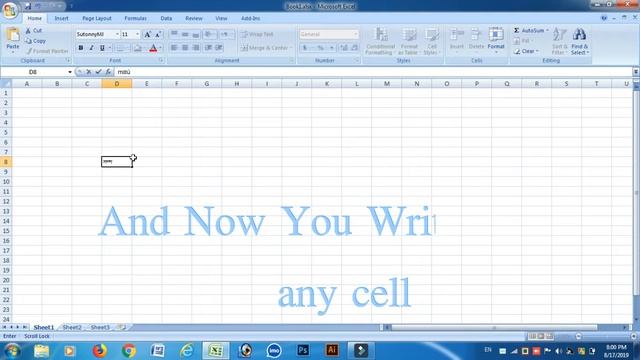Viewport: 640px width, 360px height.
Task: Open the Format cells menu
Action: (496, 40)
